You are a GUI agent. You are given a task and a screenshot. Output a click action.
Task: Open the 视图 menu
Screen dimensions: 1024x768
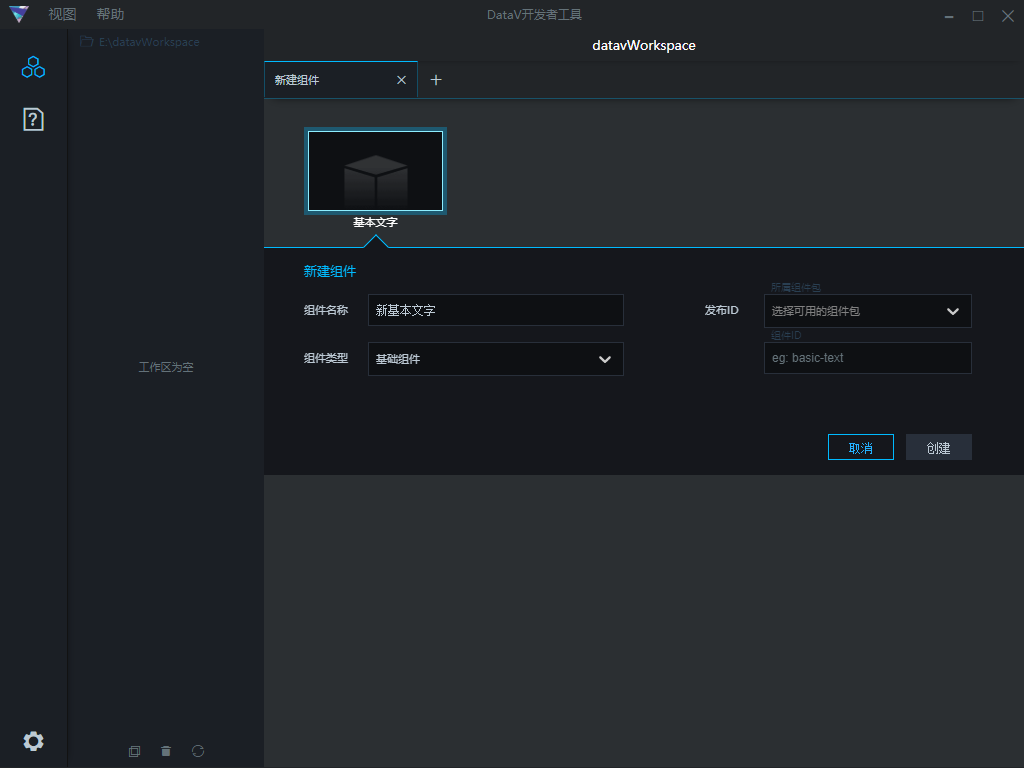coord(62,14)
